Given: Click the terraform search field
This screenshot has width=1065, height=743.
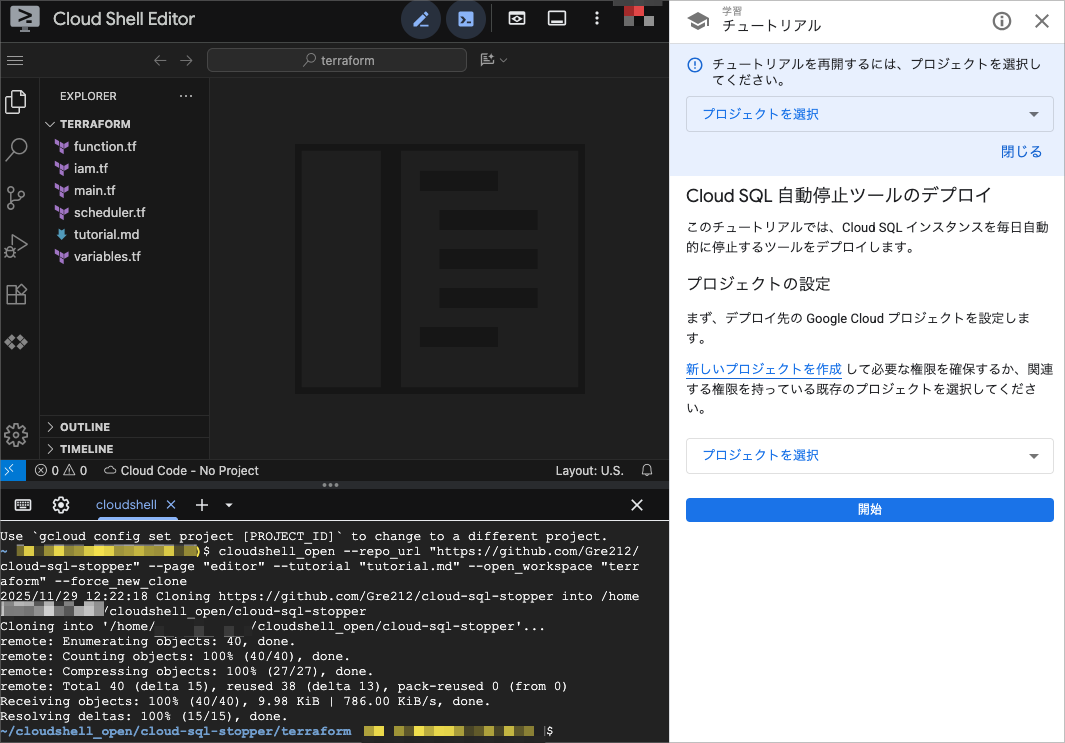Looking at the screenshot, I should tap(337, 60).
